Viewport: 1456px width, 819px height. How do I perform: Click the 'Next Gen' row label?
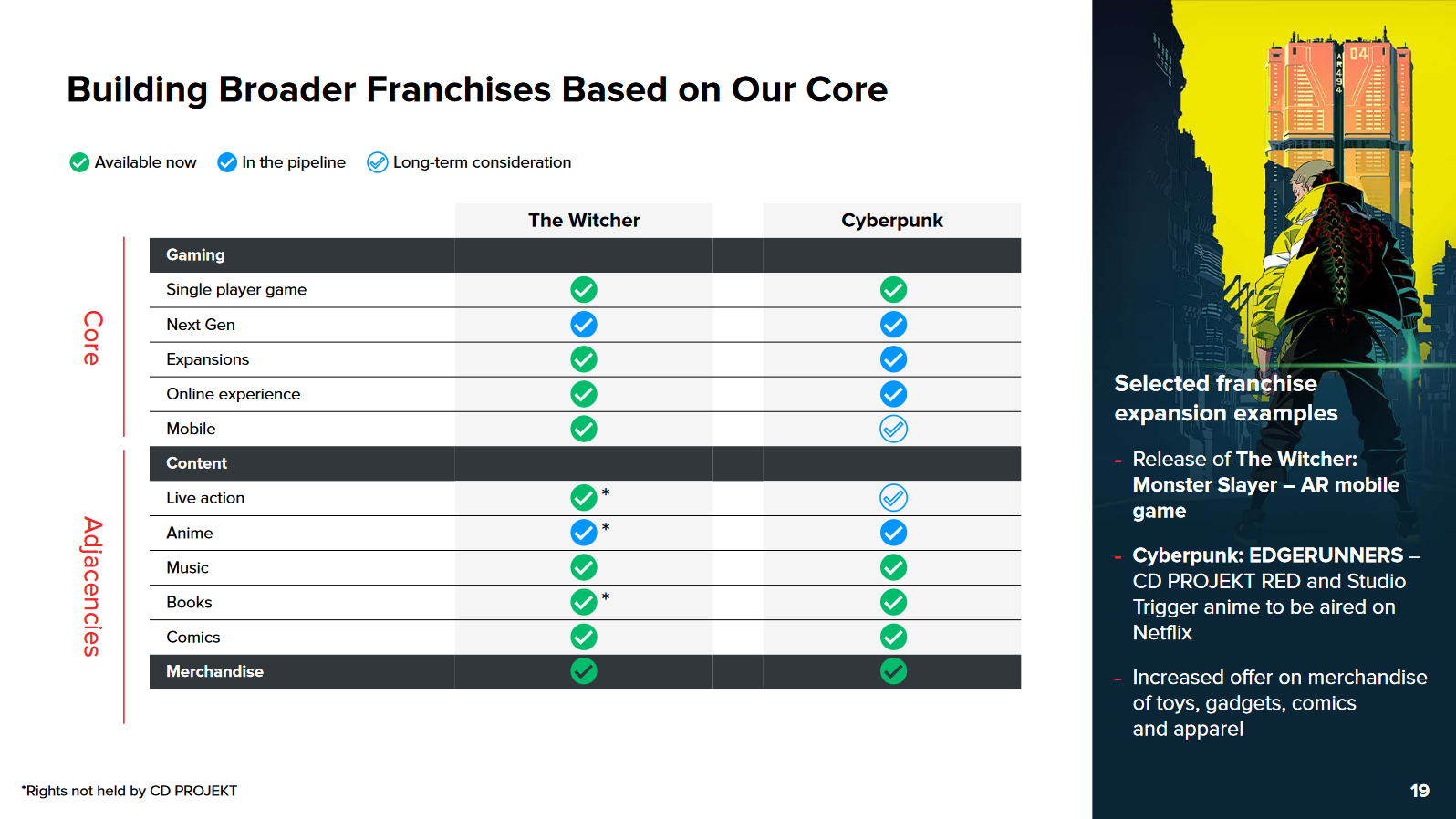coord(201,325)
